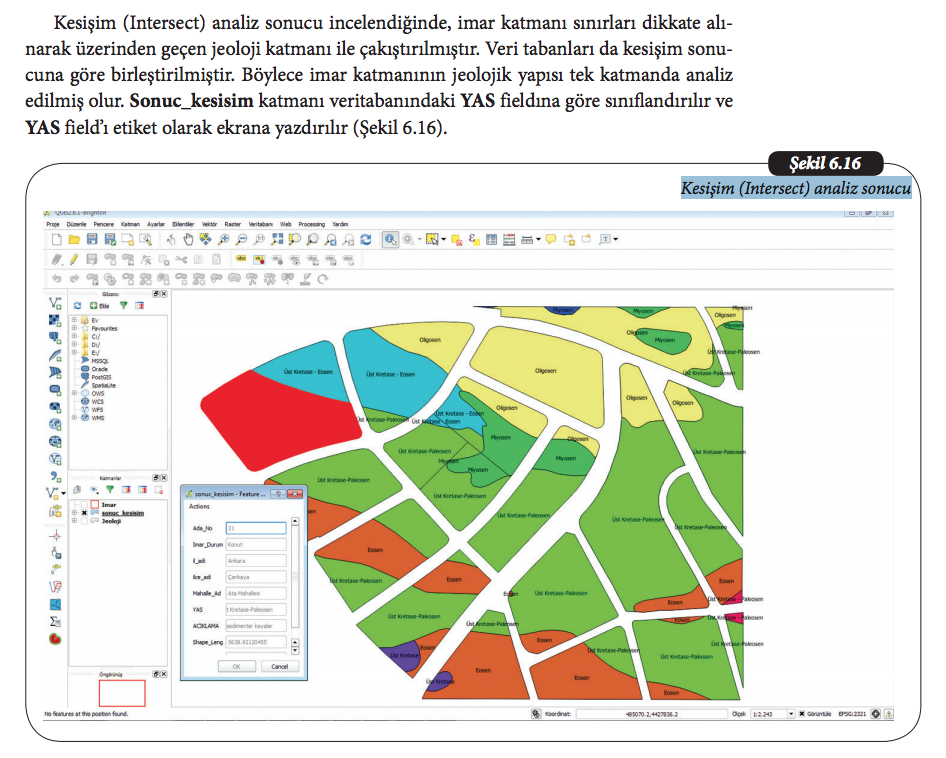Click the Add Vector Layer icon
The image size is (946, 758).
pyautogui.click(x=55, y=302)
